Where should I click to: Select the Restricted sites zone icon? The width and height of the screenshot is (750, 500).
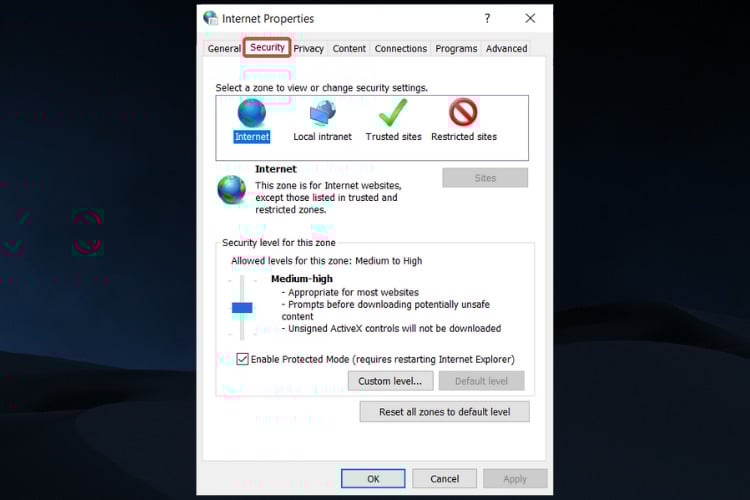coord(463,113)
